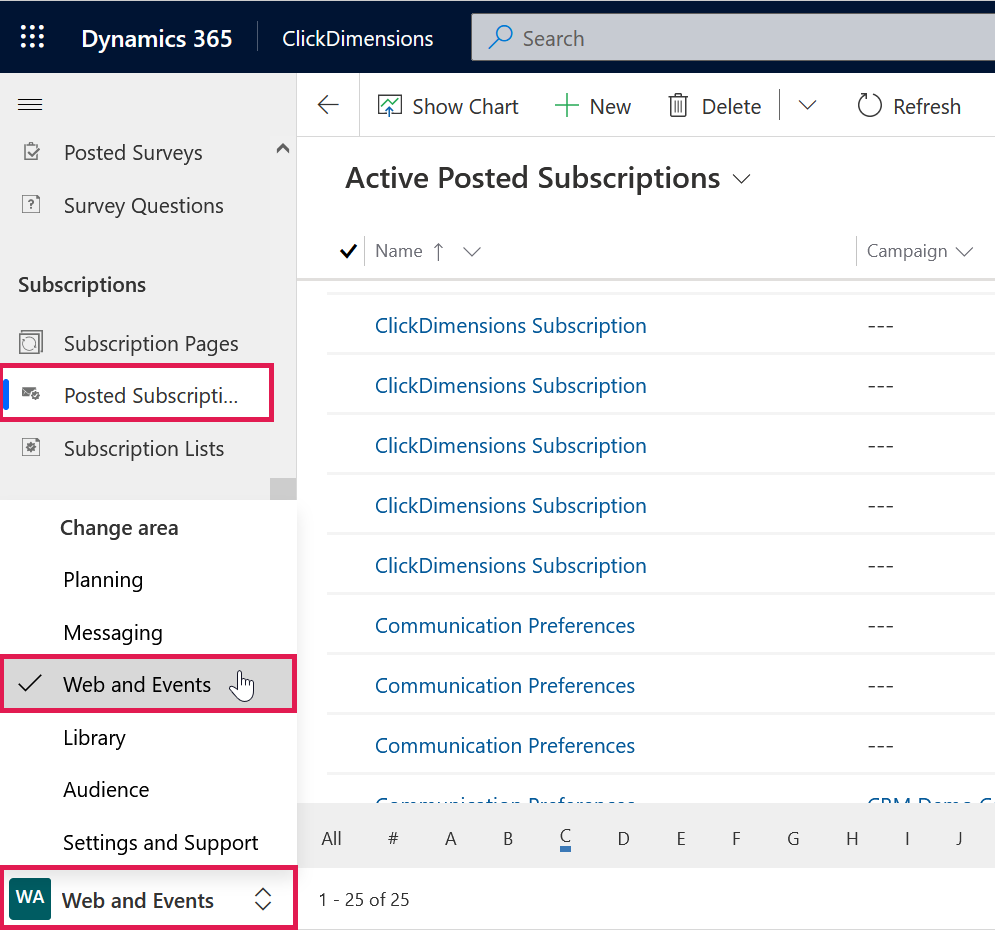Click the circular Refresh icon

[x=869, y=106]
